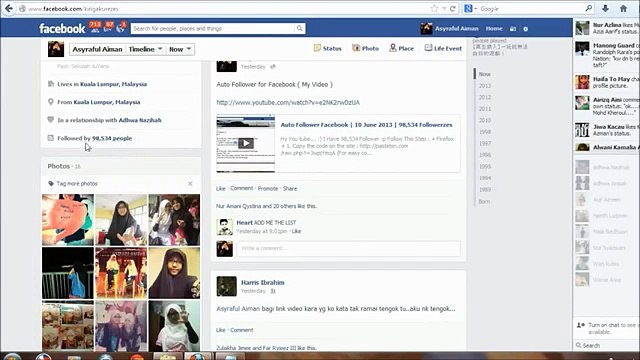Like Harris Ibrahim's post

pyautogui.click(x=220, y=330)
